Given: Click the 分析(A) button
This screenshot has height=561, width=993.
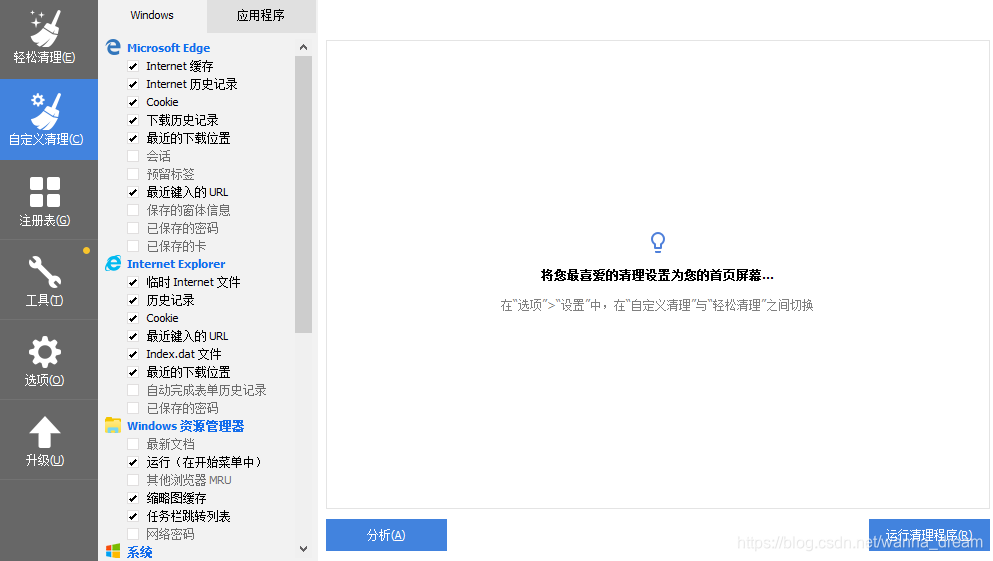Looking at the screenshot, I should click(x=386, y=535).
